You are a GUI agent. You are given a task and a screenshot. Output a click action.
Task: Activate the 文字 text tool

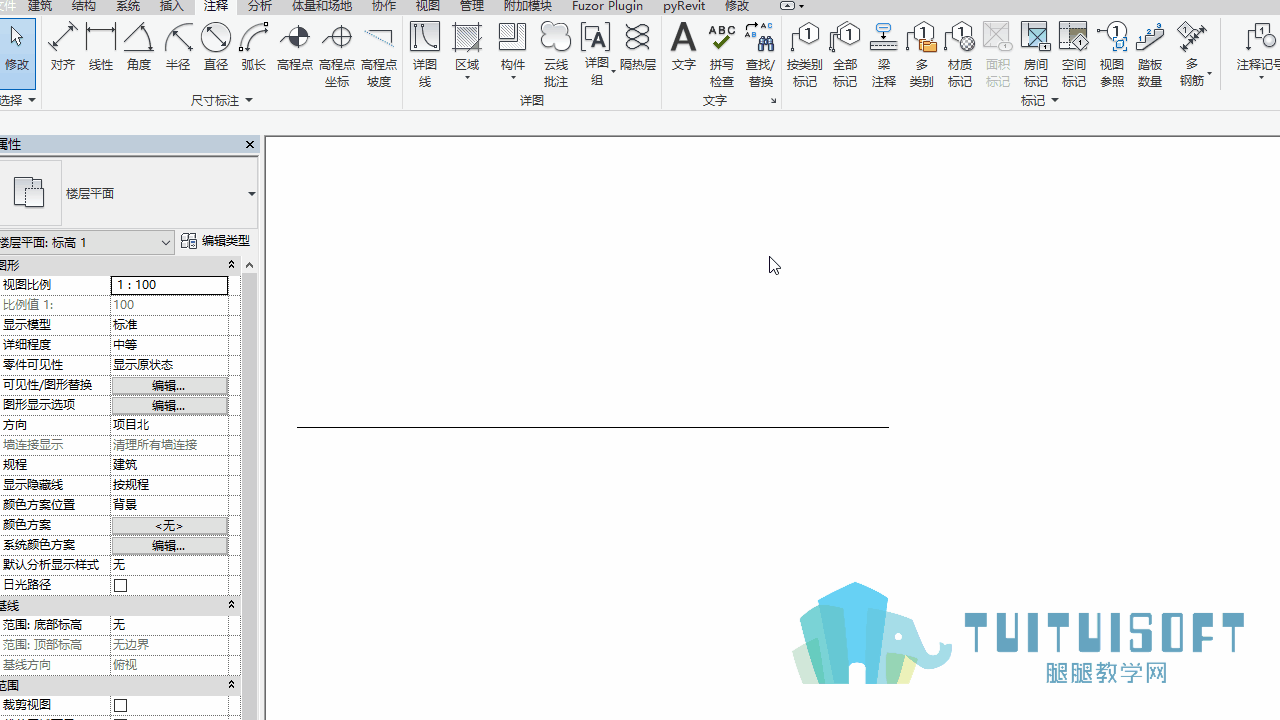(683, 47)
